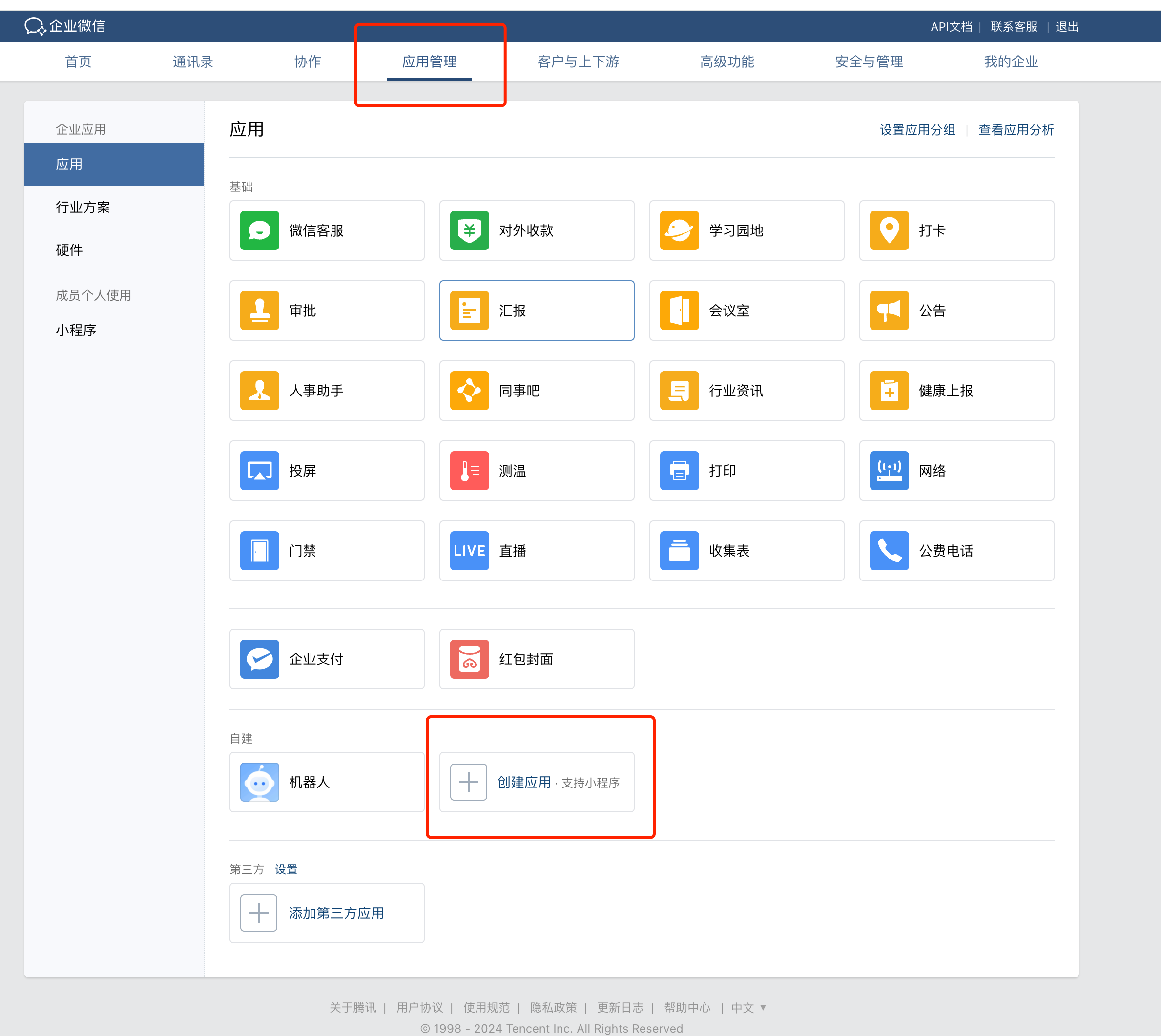
Task: Click 添加第三方应用 button
Action: (x=336, y=913)
